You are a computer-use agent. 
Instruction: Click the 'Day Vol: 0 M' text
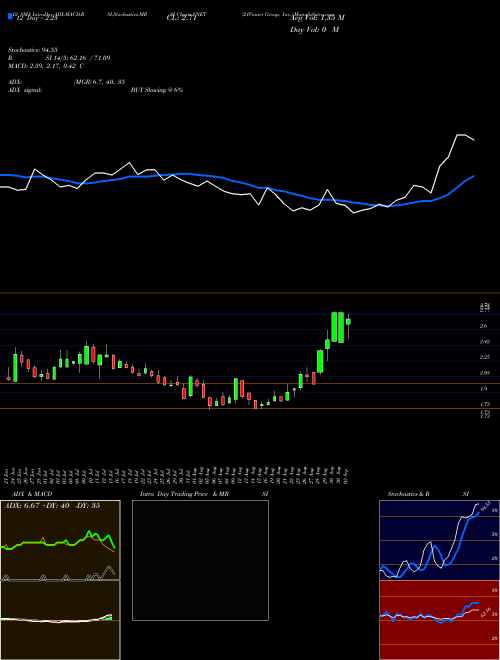[314, 29]
